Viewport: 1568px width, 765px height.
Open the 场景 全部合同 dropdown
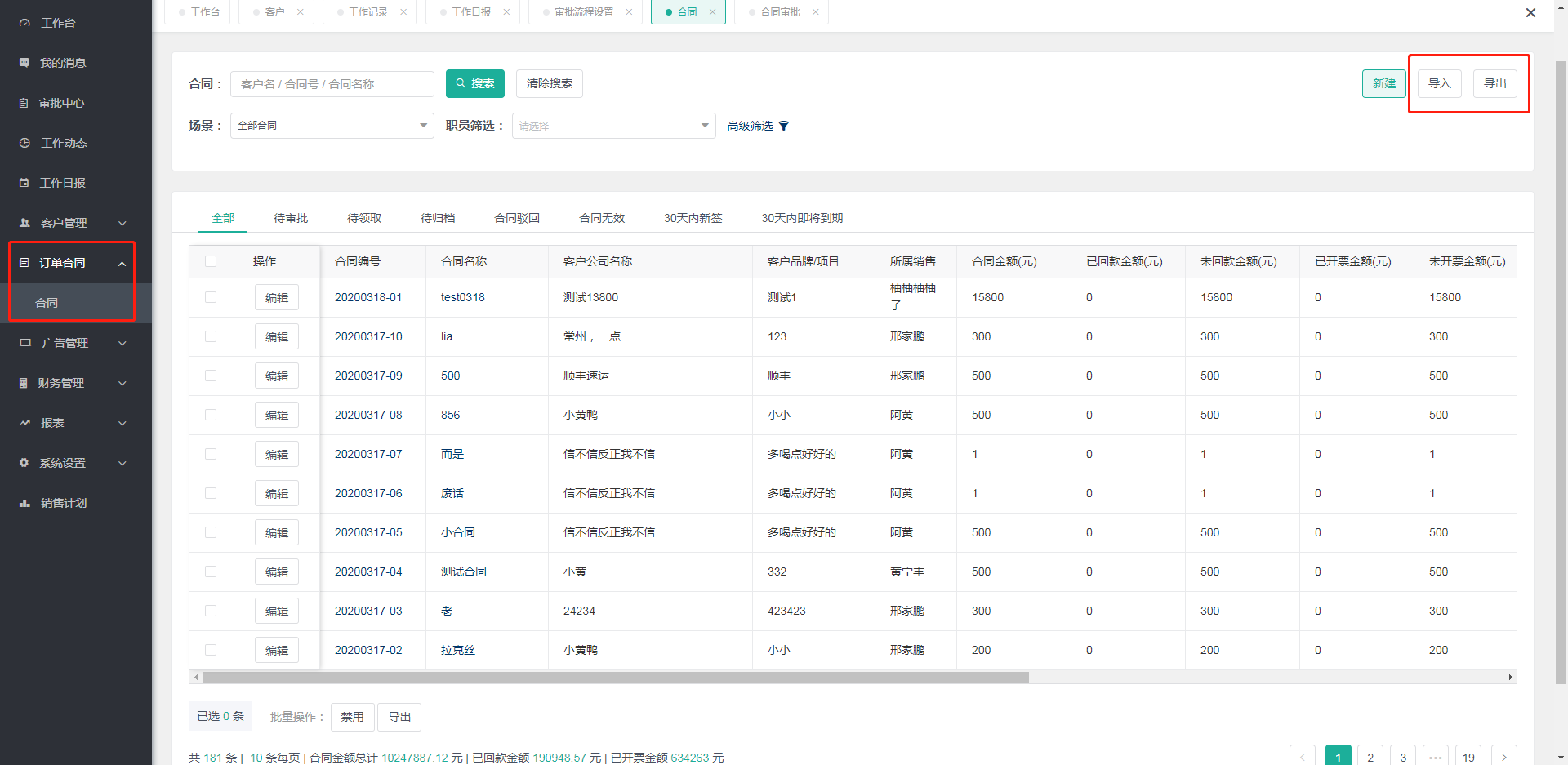332,126
